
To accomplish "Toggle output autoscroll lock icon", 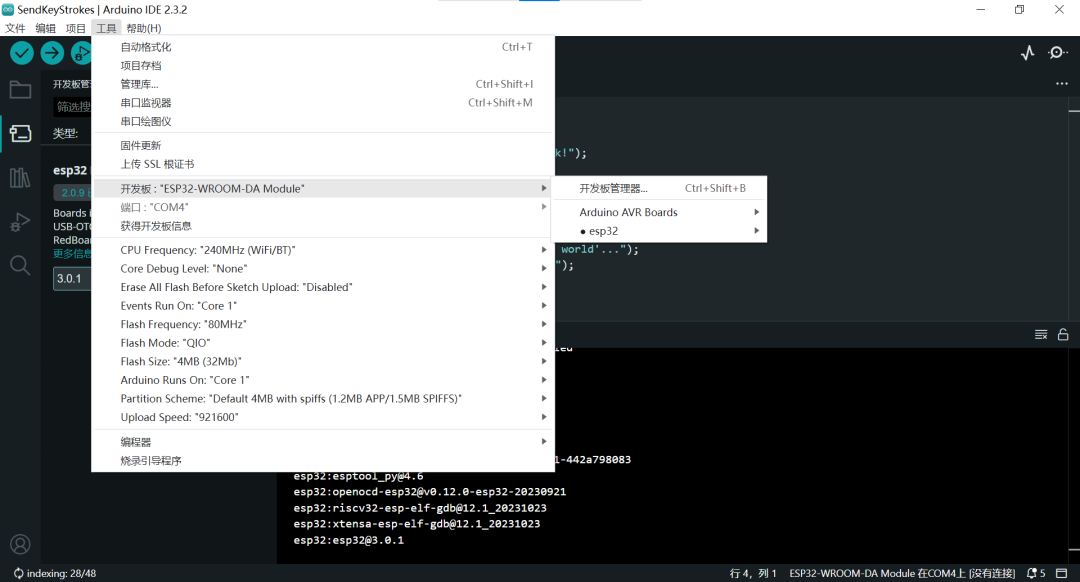I will tap(1063, 334).
